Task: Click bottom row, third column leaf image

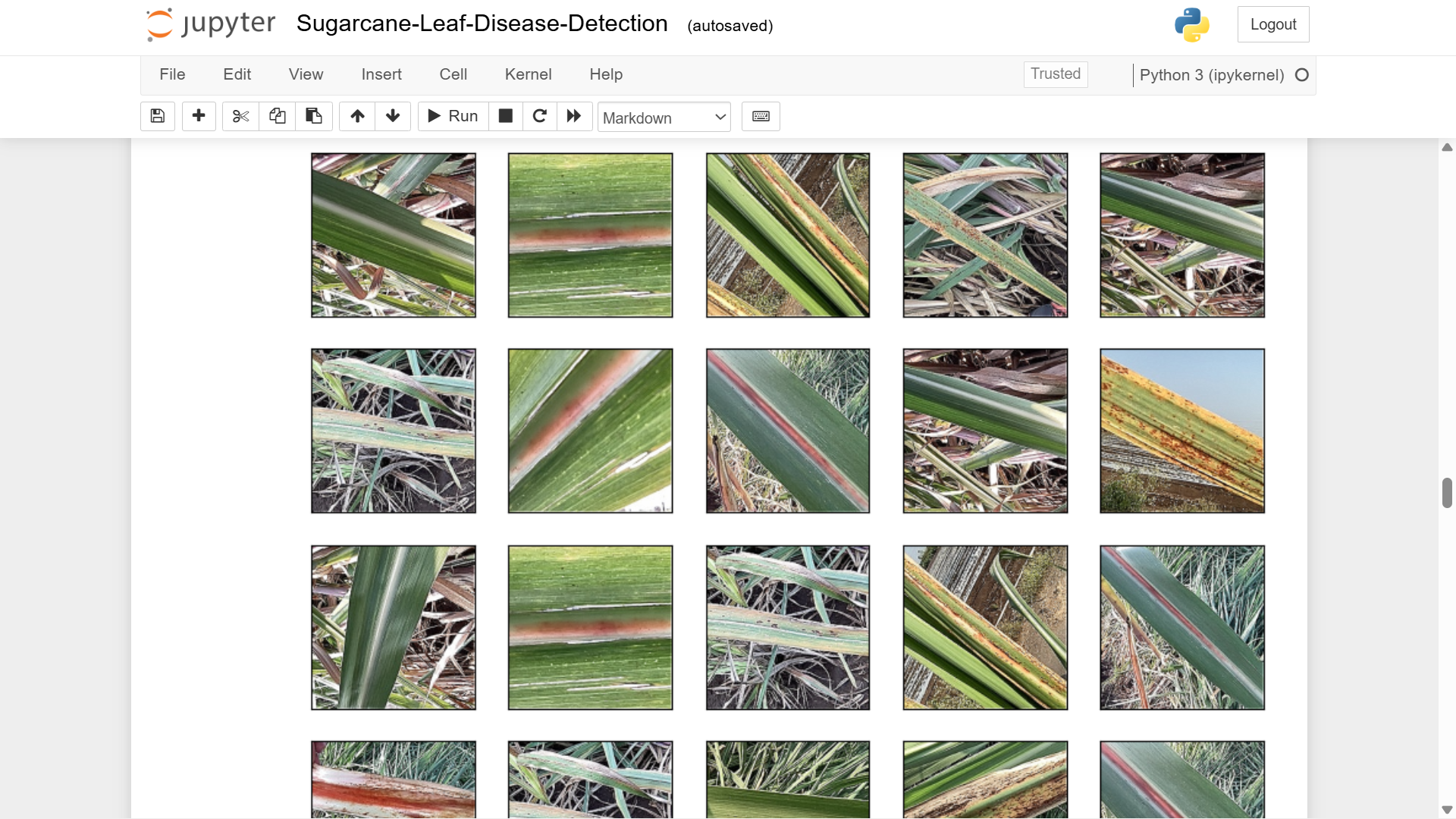Action: tap(788, 780)
